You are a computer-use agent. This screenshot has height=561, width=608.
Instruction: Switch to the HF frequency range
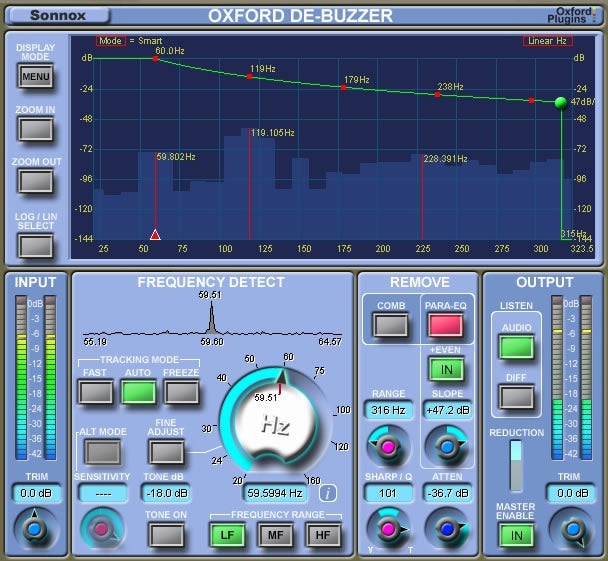click(x=321, y=535)
